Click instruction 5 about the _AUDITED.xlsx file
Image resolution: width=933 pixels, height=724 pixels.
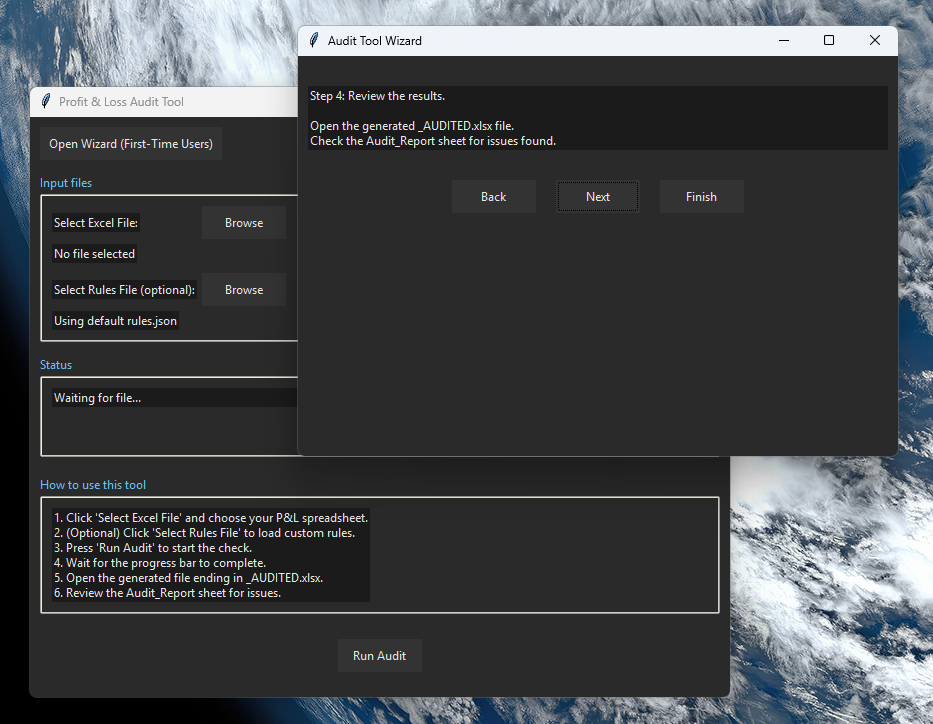pos(189,578)
